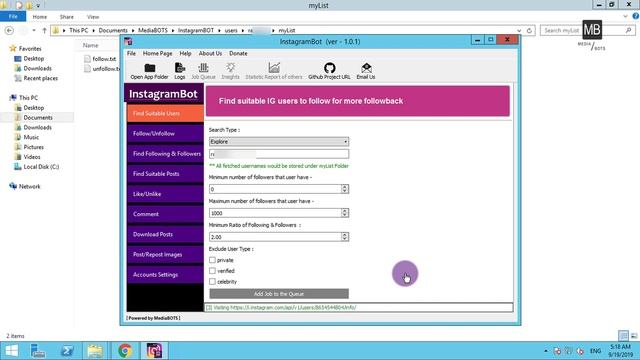Viewport: 640px width, 360px height.
Task: Open Post/Repost Images section
Action: (x=165, y=254)
